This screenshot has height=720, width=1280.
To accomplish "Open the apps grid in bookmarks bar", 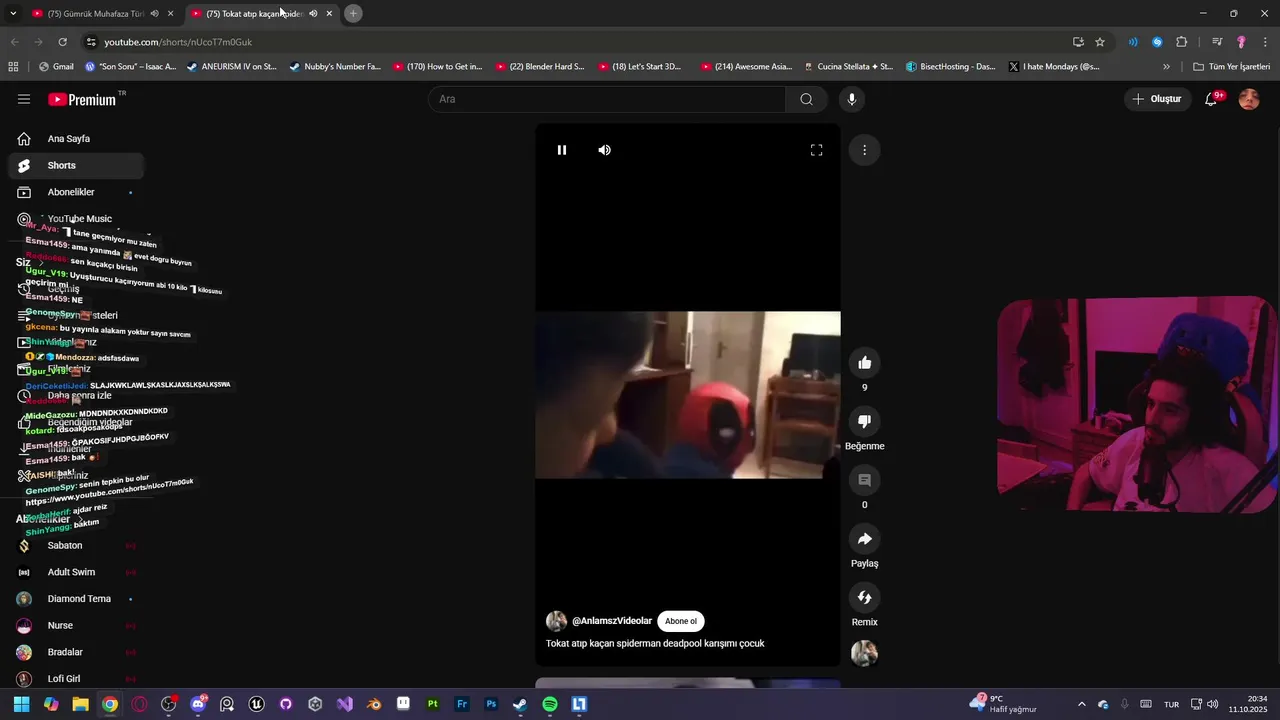I will pos(13,67).
